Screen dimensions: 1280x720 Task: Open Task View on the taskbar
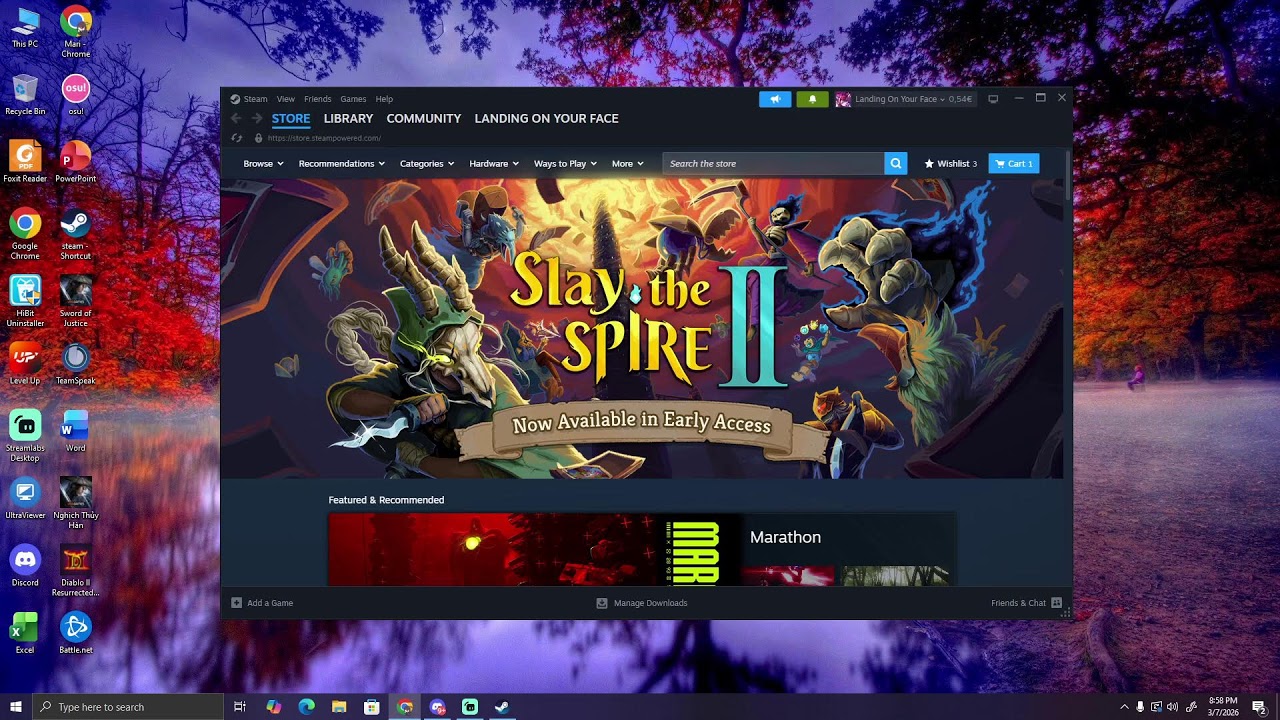click(240, 707)
